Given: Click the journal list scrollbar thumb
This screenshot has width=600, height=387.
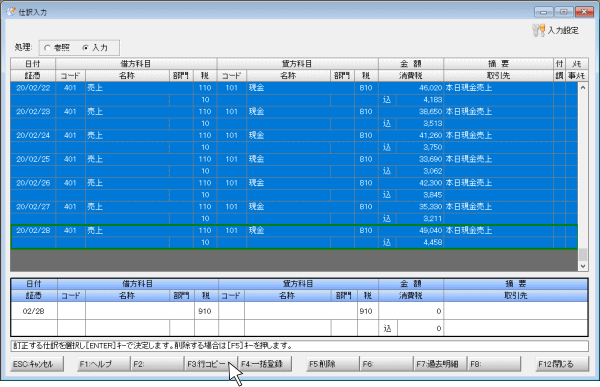Looking at the screenshot, I should click(583, 254).
